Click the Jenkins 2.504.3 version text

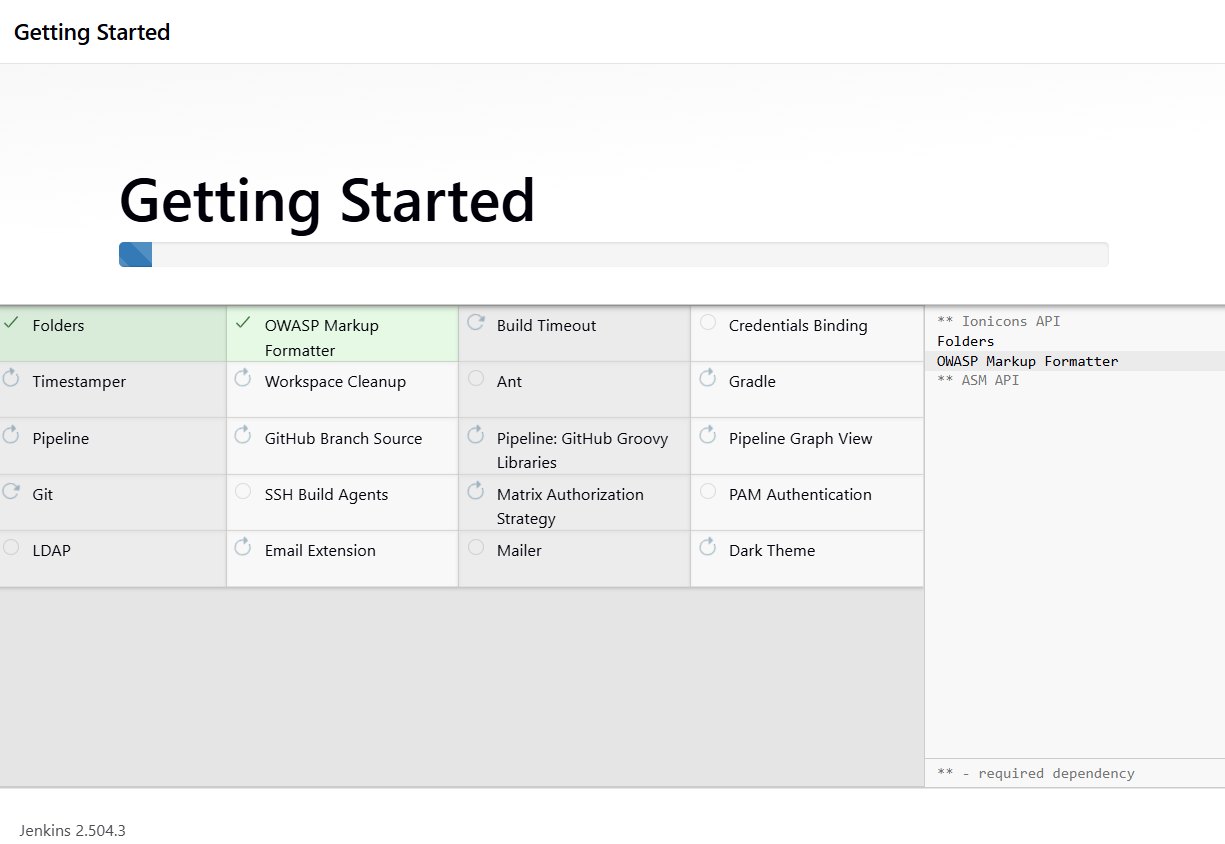pos(72,830)
